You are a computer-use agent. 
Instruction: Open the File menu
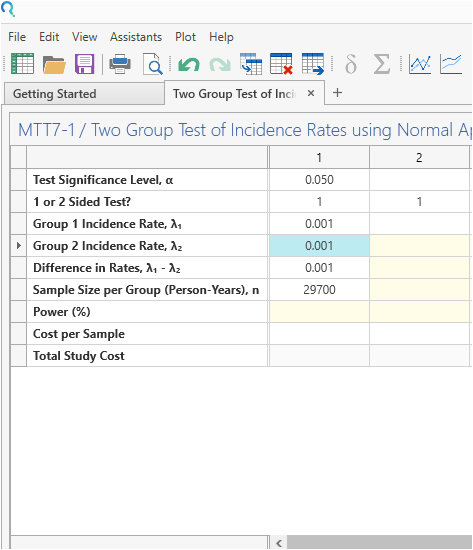[x=17, y=37]
